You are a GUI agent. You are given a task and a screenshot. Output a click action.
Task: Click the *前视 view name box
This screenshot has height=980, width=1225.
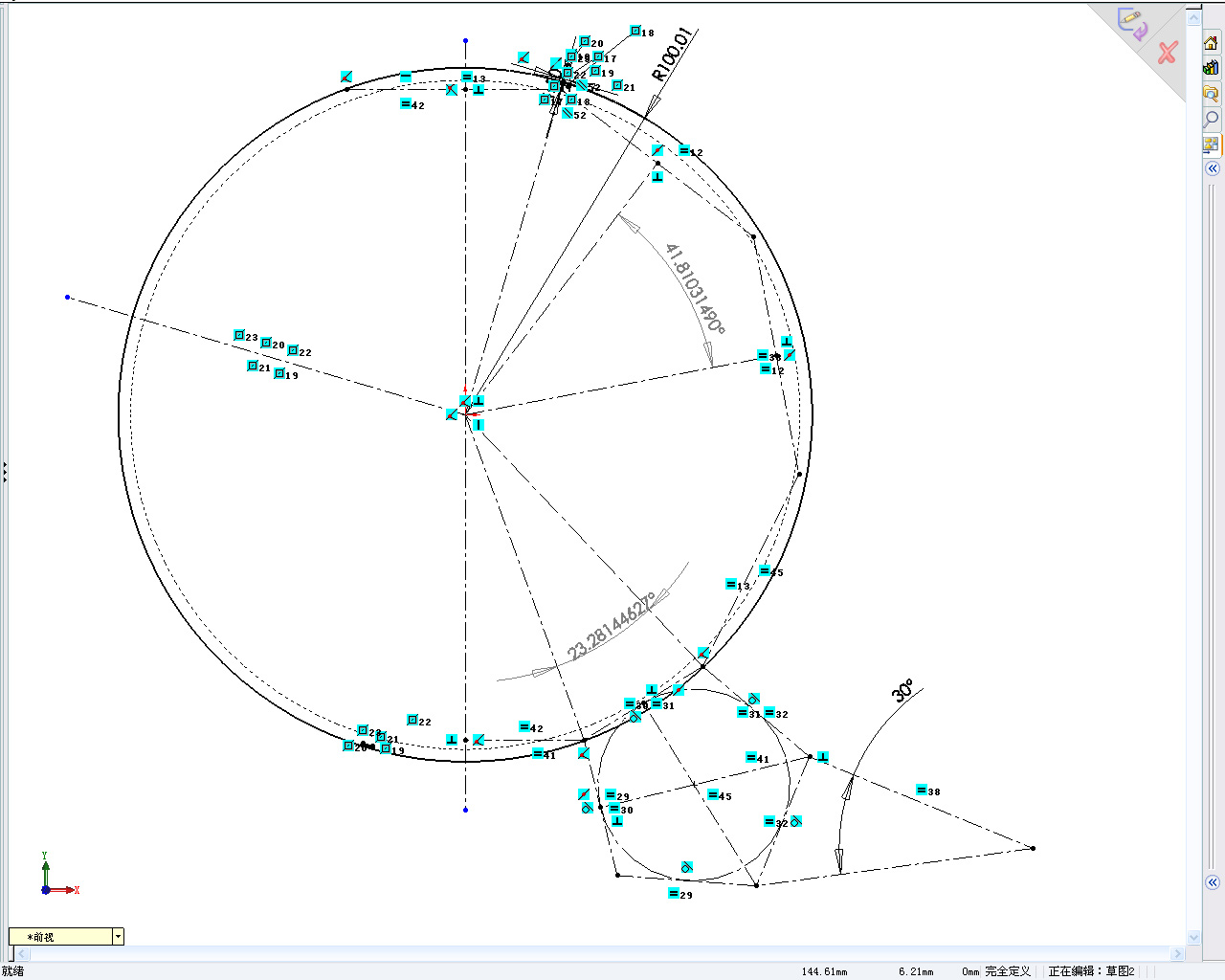coord(61,937)
